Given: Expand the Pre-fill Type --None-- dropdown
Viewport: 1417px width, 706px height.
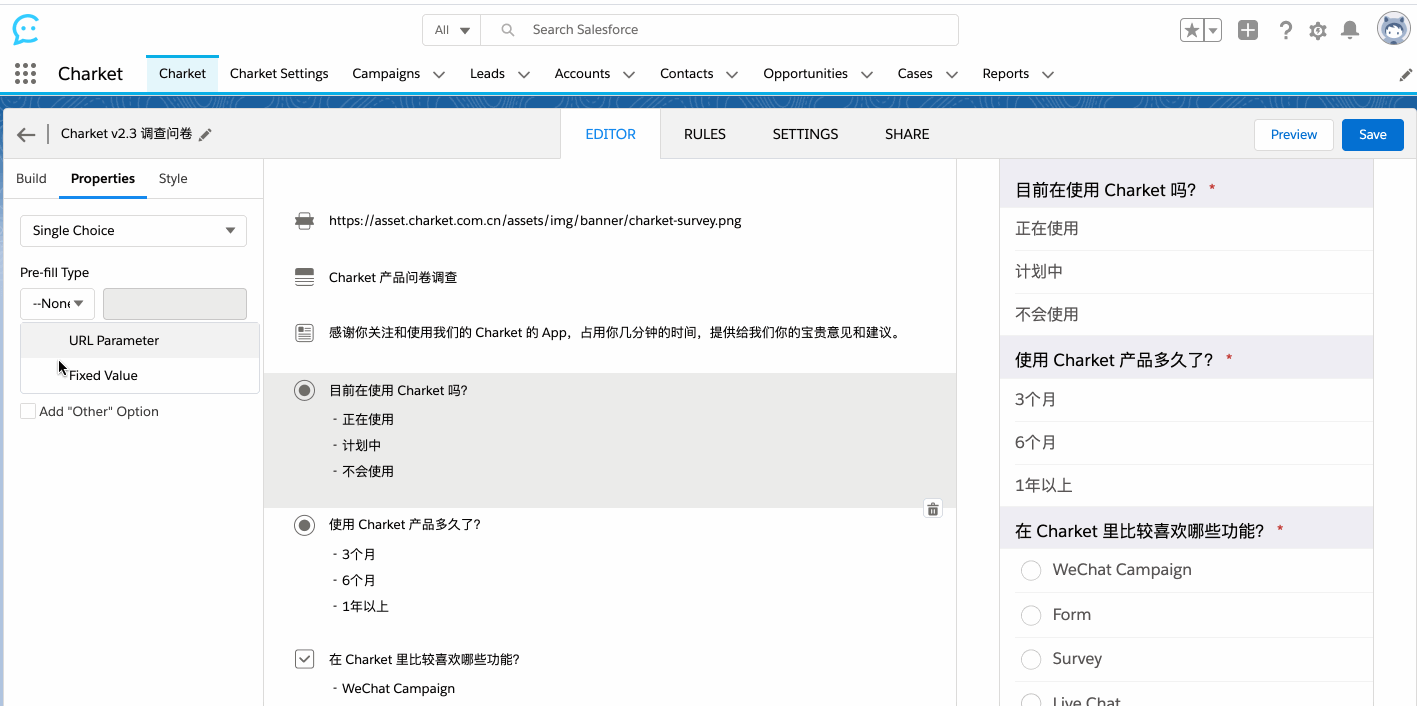Looking at the screenshot, I should click(57, 304).
